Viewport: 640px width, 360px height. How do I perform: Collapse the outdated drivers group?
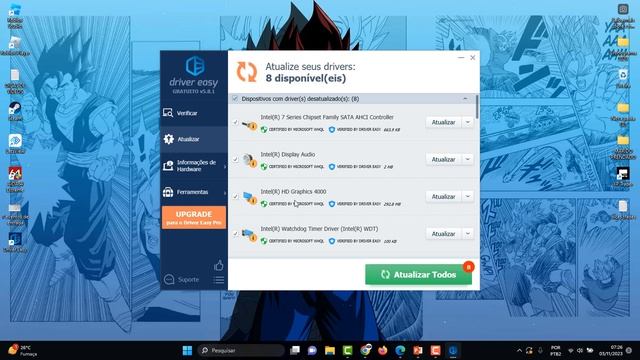[465, 99]
